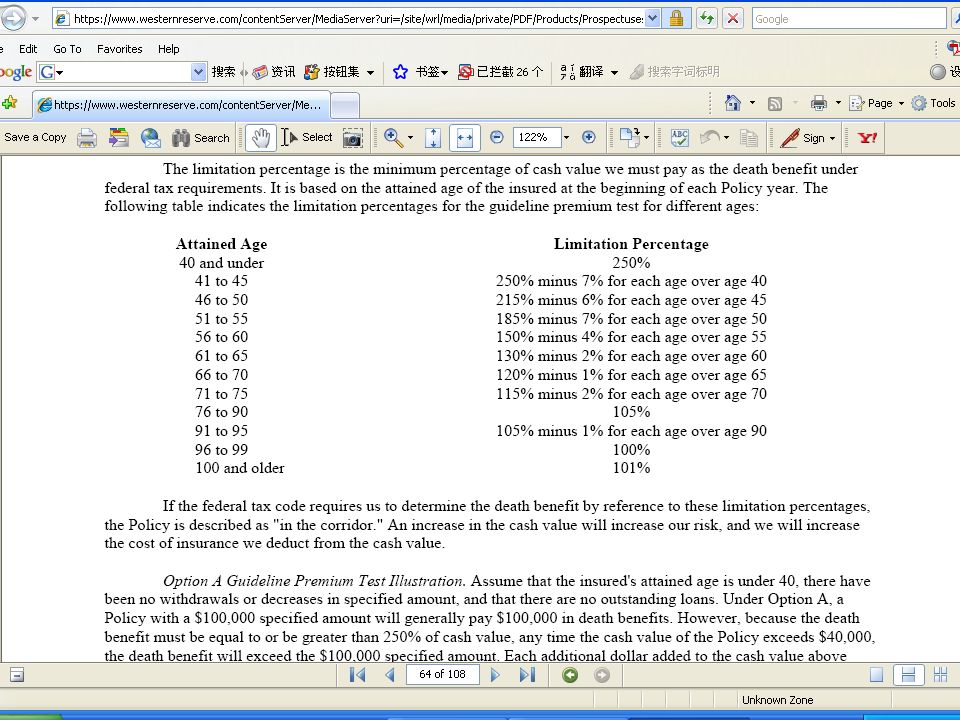960x720 pixels.
Task: Switch to Facing pages layout
Action: [x=940, y=675]
